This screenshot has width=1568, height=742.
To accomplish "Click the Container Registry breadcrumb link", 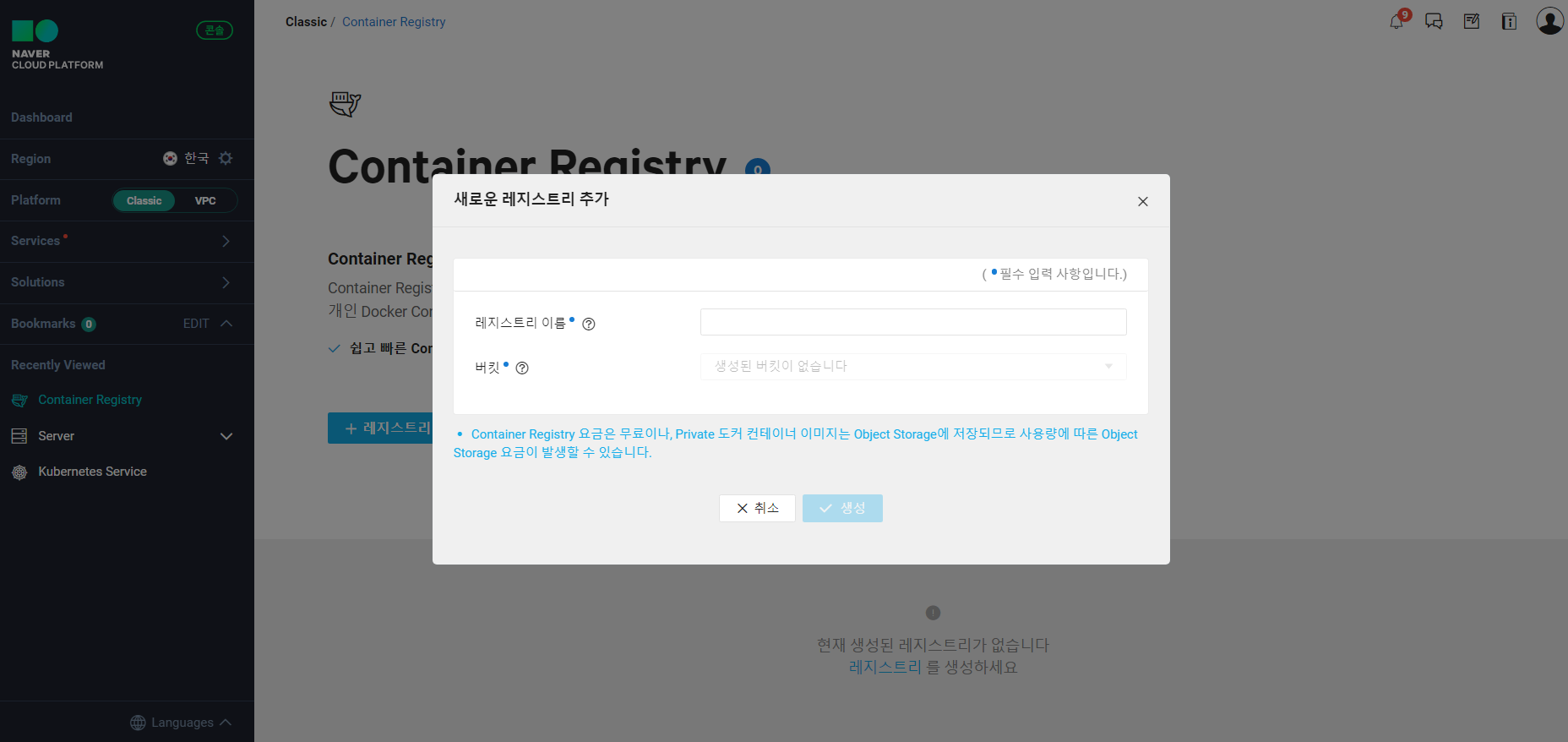I will tap(394, 22).
